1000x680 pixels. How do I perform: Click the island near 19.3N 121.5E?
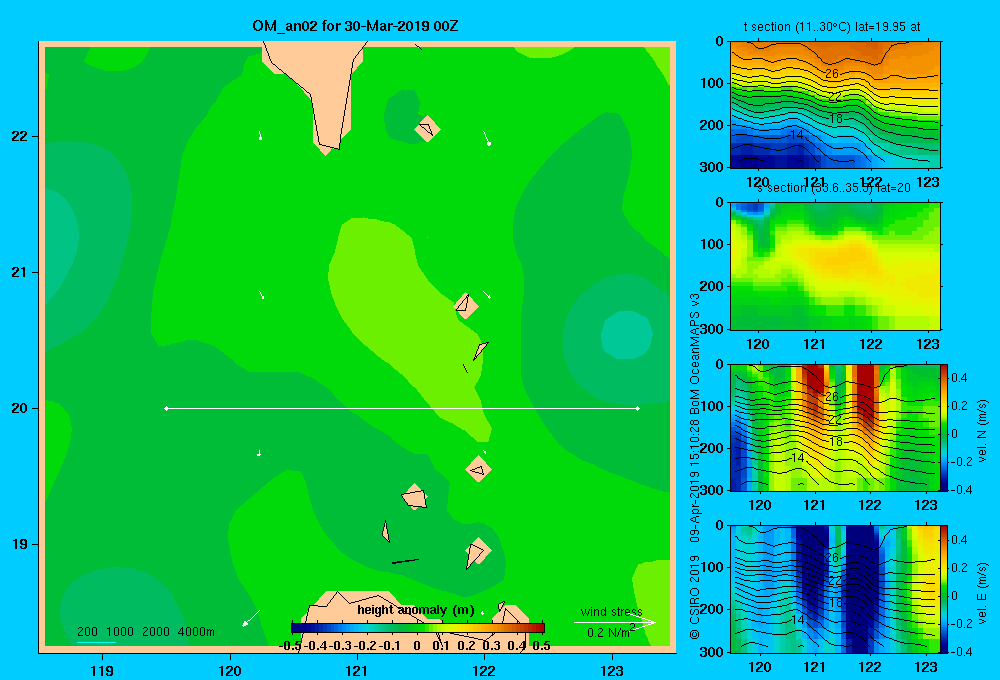tap(415, 497)
